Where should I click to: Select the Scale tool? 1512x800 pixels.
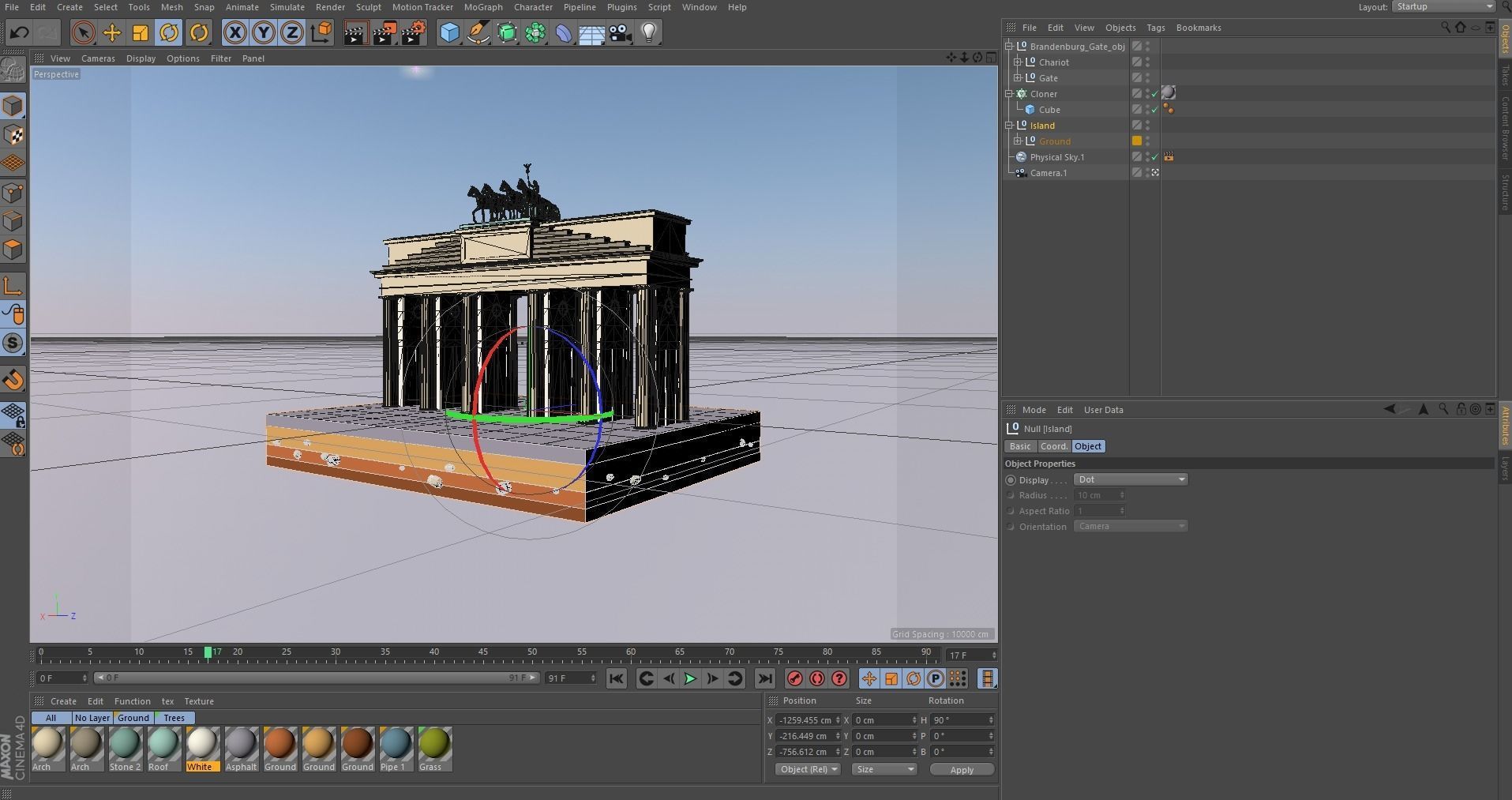140,32
